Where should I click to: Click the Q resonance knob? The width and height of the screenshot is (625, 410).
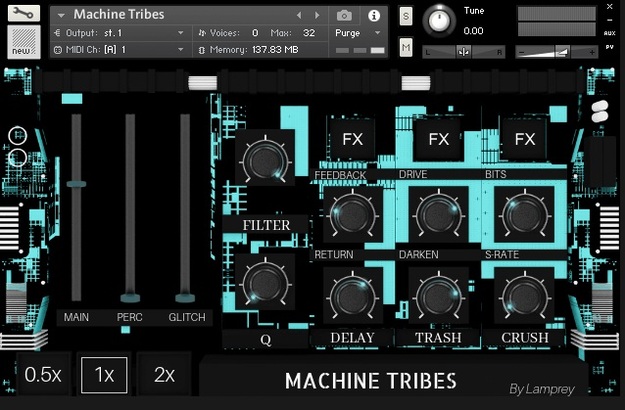(x=265, y=283)
